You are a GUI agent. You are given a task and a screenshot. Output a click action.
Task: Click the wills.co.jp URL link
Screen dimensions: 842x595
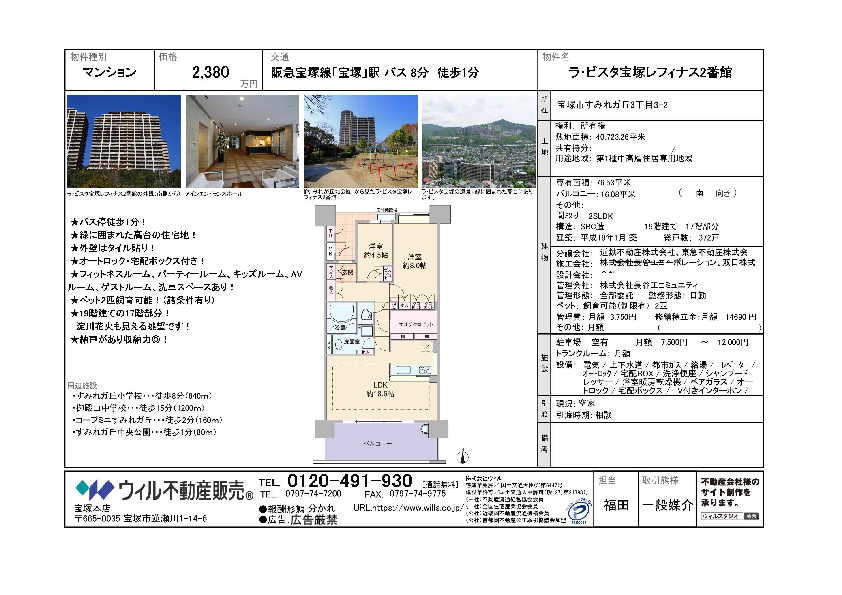pyautogui.click(x=405, y=508)
